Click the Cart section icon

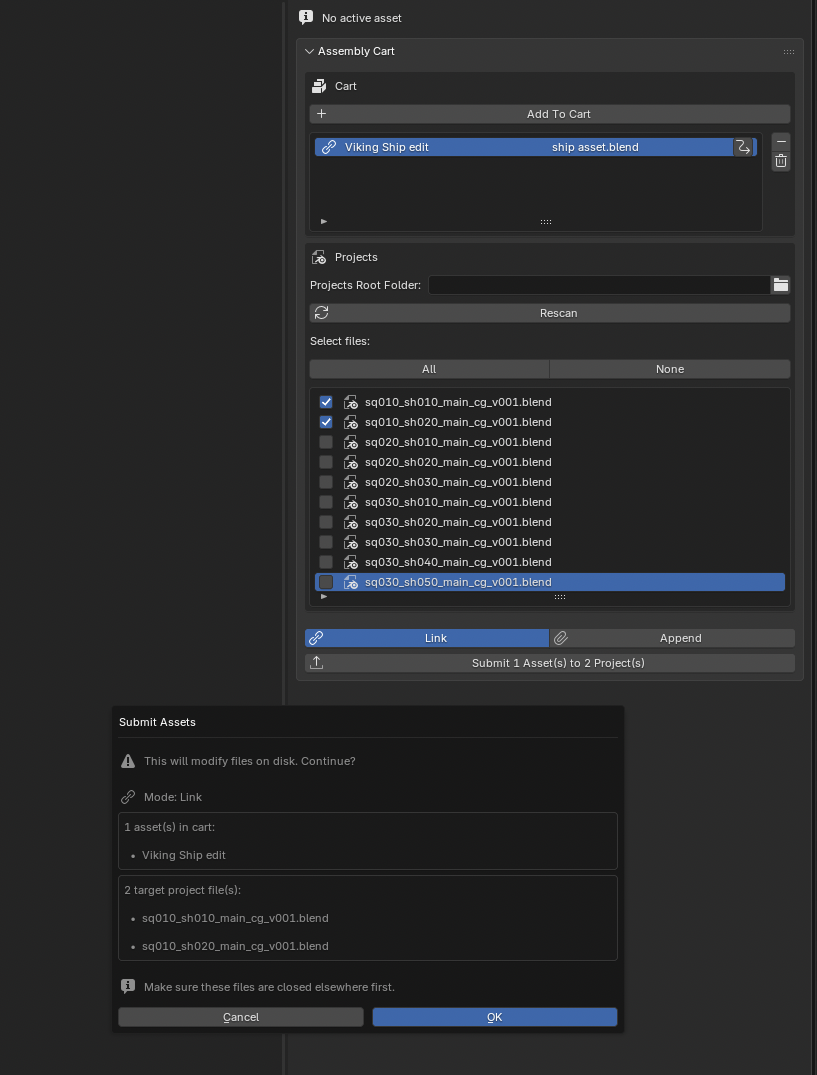click(x=319, y=86)
